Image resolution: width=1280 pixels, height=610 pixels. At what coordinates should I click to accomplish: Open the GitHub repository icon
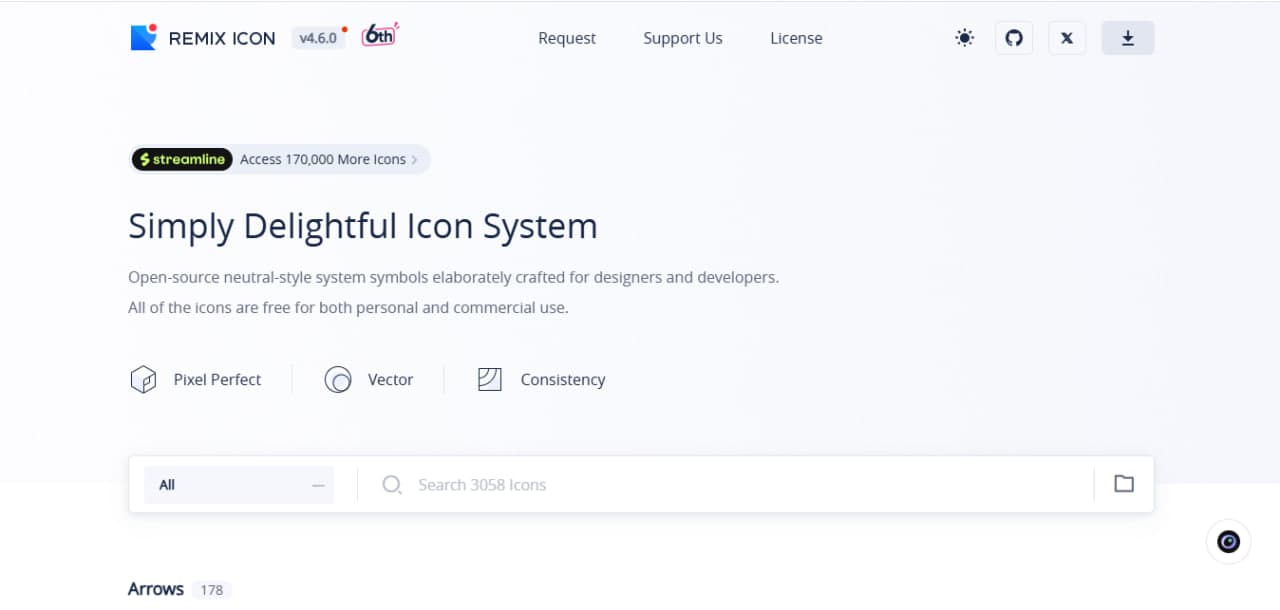point(1014,38)
